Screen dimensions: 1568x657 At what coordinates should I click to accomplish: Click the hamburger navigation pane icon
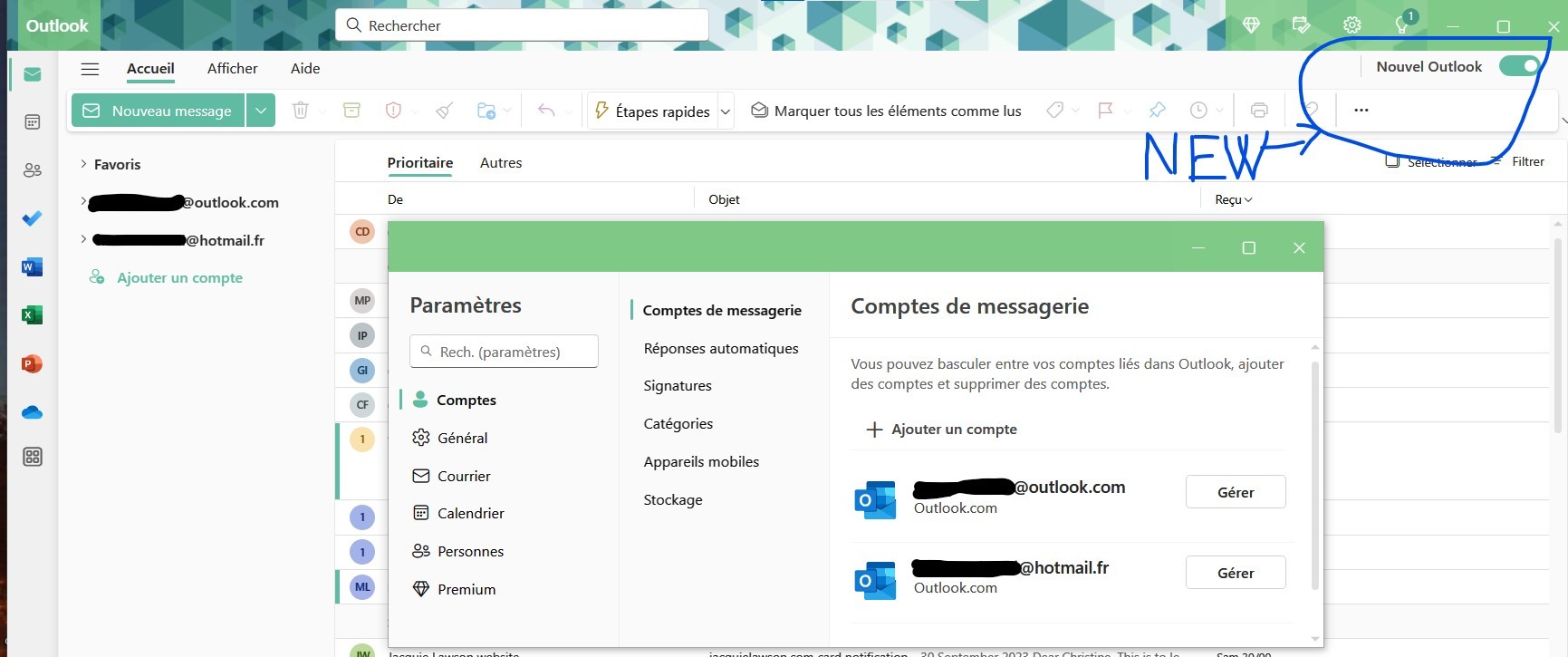point(90,69)
